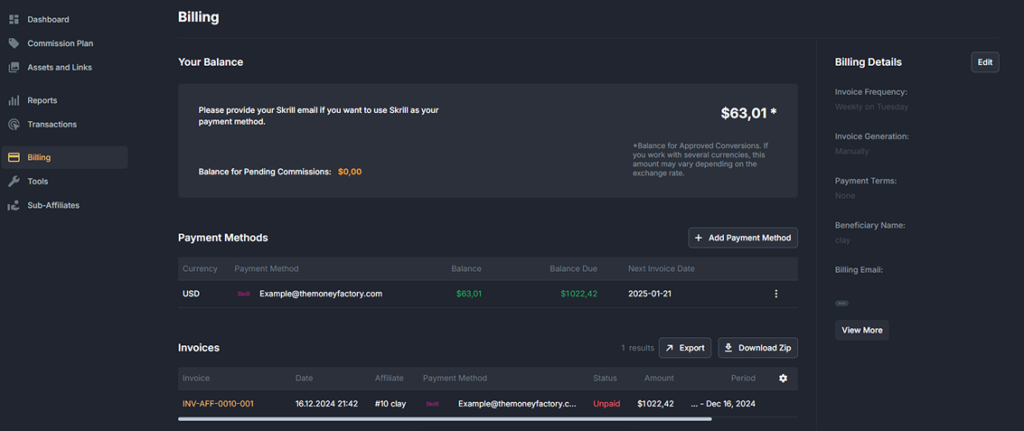This screenshot has height=431, width=1024.
Task: Click the Add Payment Method button
Action: click(x=743, y=238)
